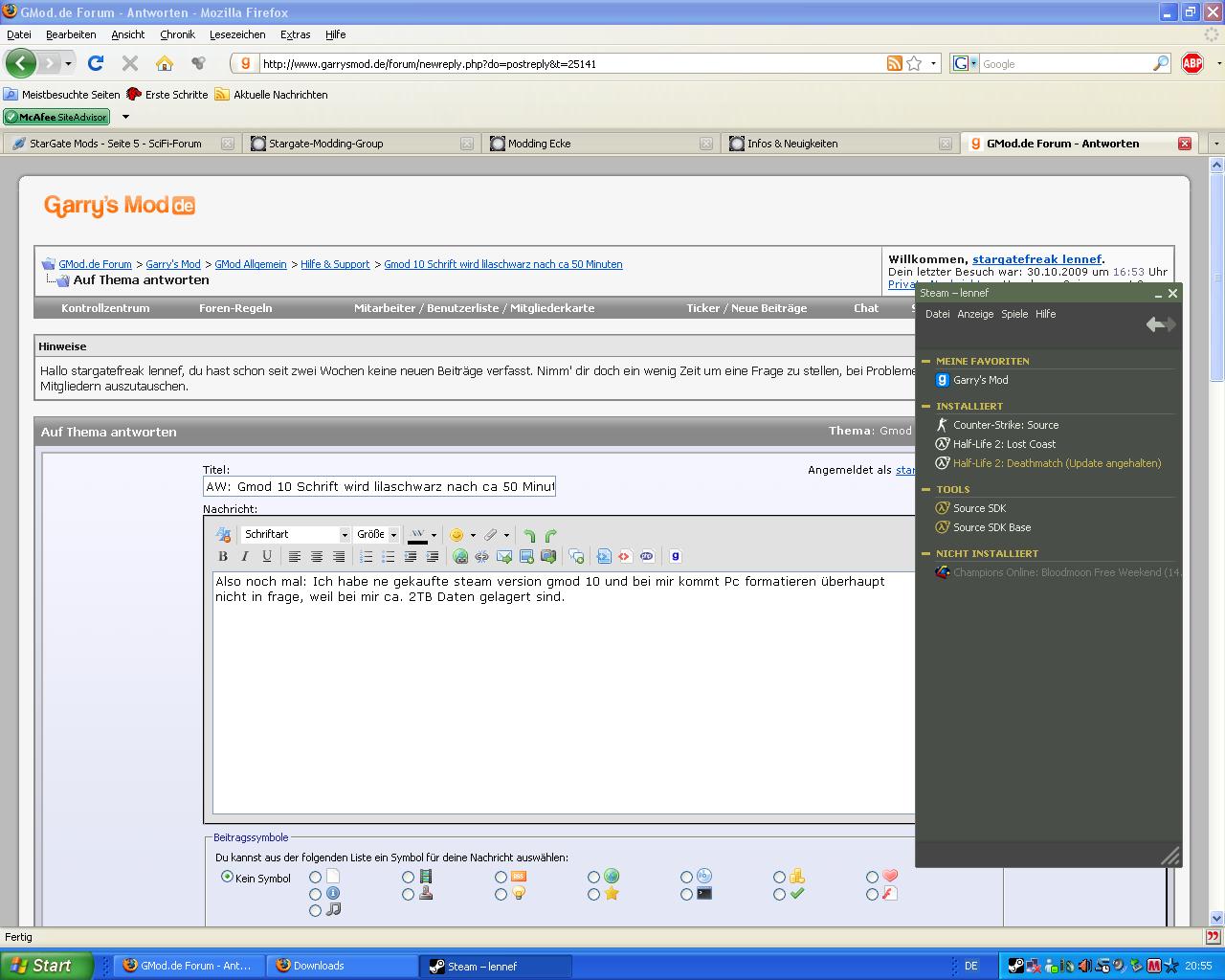The height and width of the screenshot is (980, 1225).
Task: Select the yellow star post icon radio
Action: [x=593, y=894]
